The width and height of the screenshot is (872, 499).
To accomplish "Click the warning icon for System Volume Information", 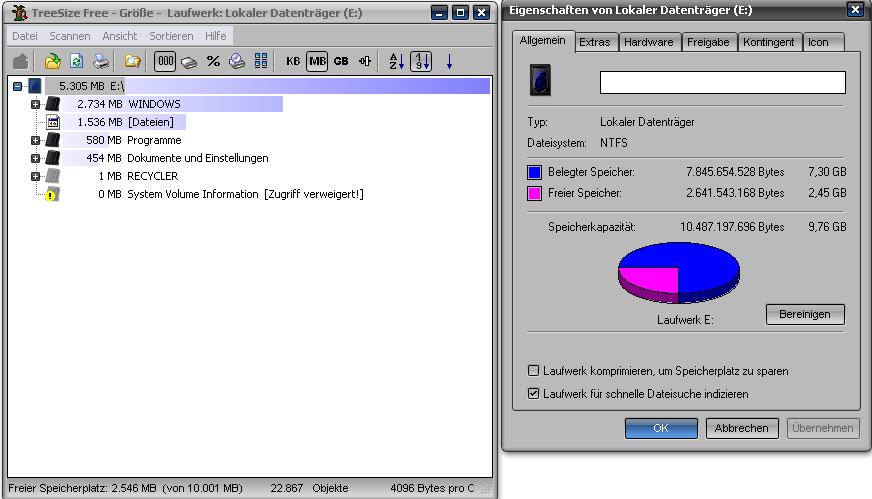I will point(51,194).
